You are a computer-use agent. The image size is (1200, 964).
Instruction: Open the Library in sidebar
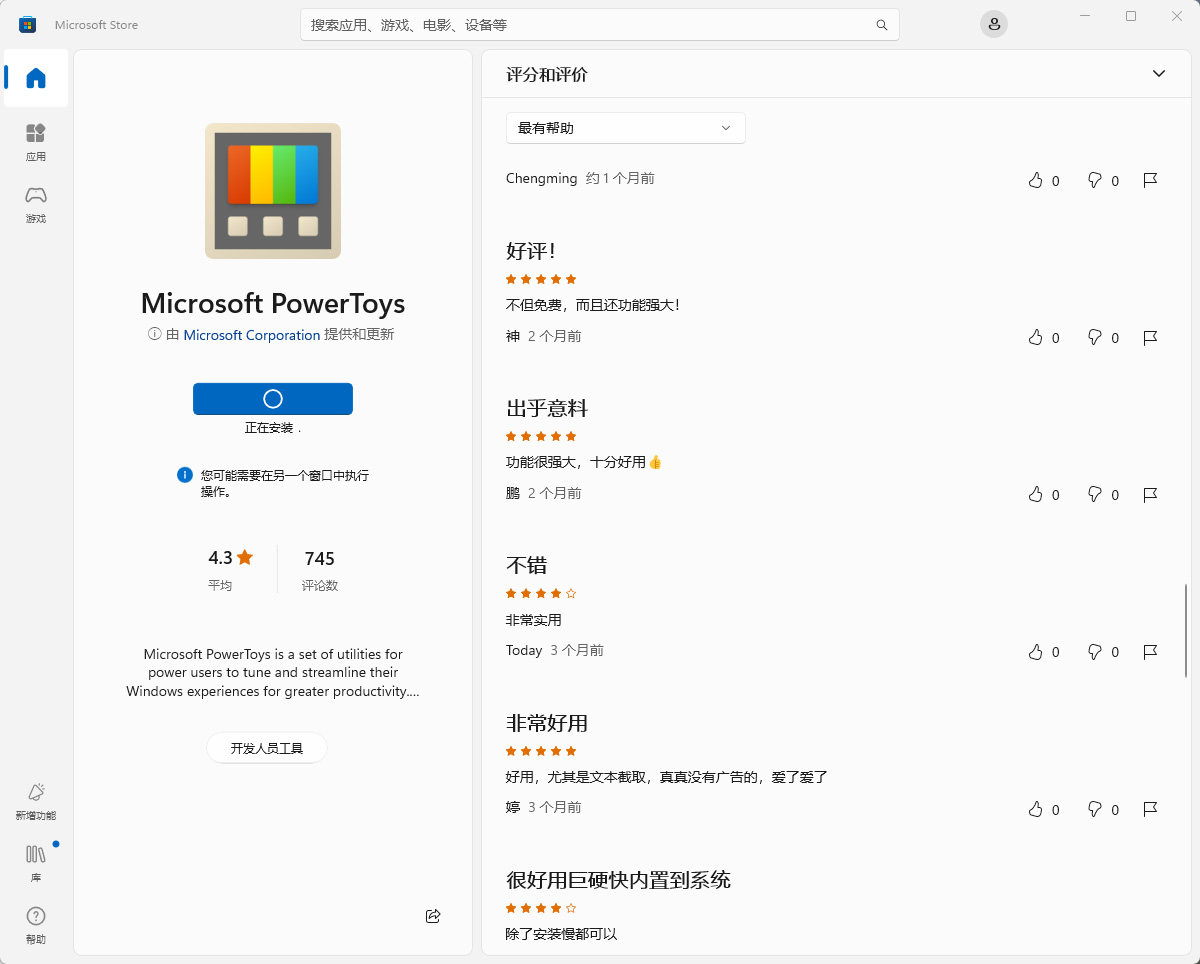click(36, 862)
